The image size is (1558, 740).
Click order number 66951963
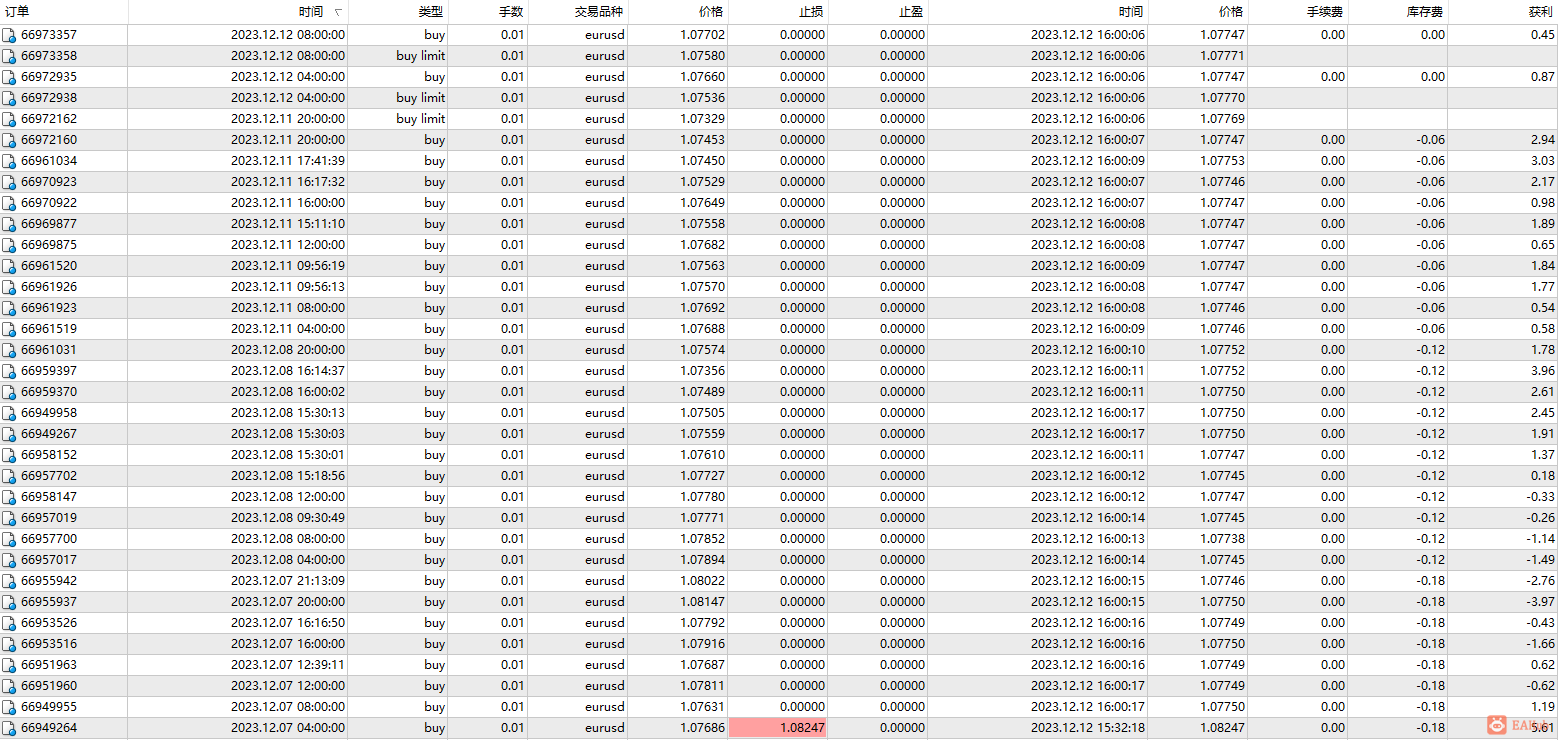tap(49, 665)
